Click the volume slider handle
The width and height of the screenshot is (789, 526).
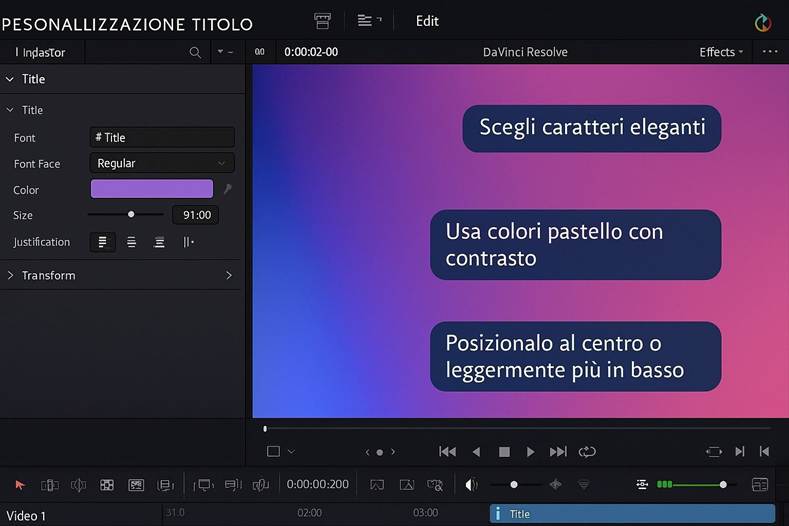coord(514,485)
